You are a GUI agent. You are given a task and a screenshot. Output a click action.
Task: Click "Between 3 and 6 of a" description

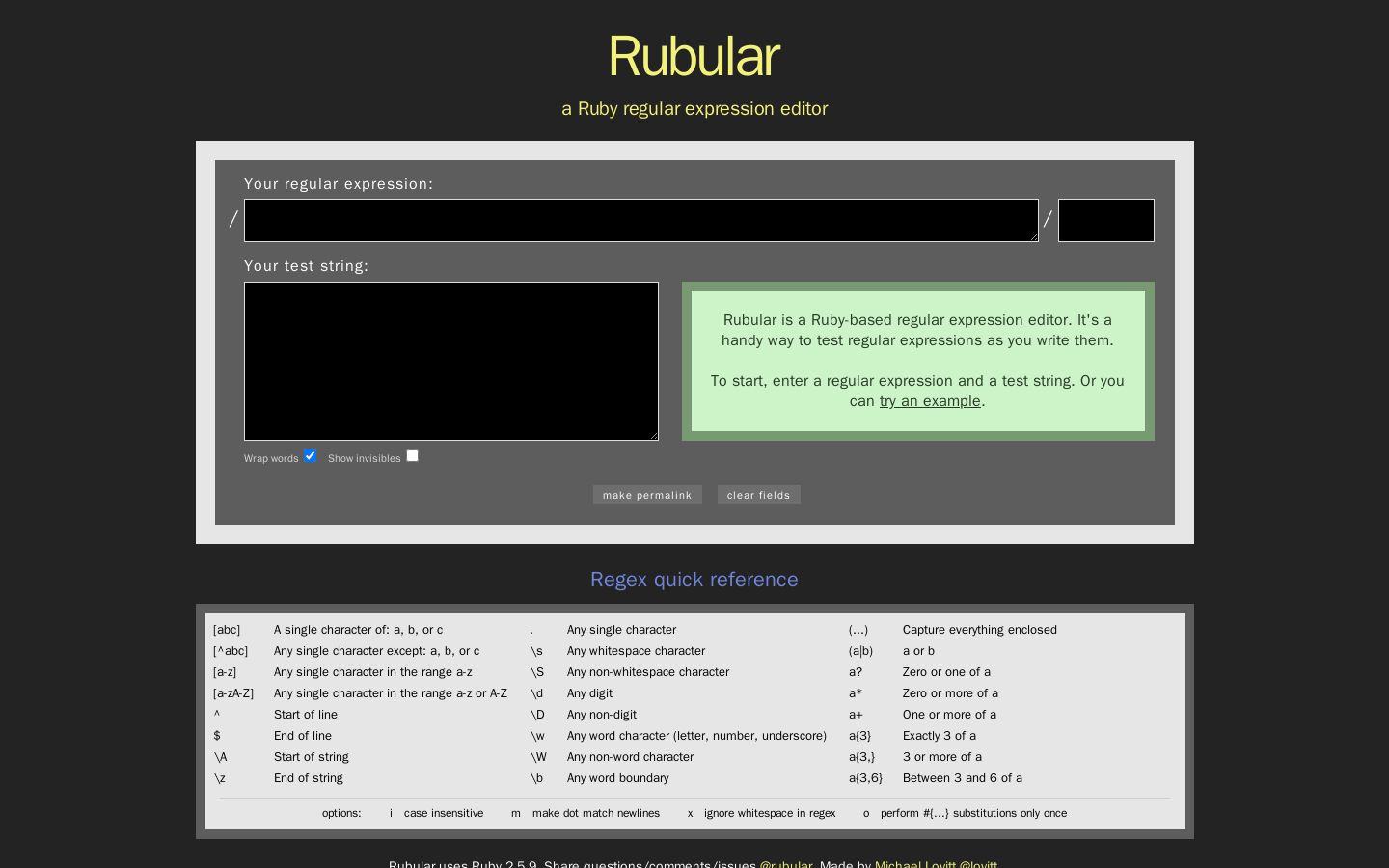(x=963, y=778)
